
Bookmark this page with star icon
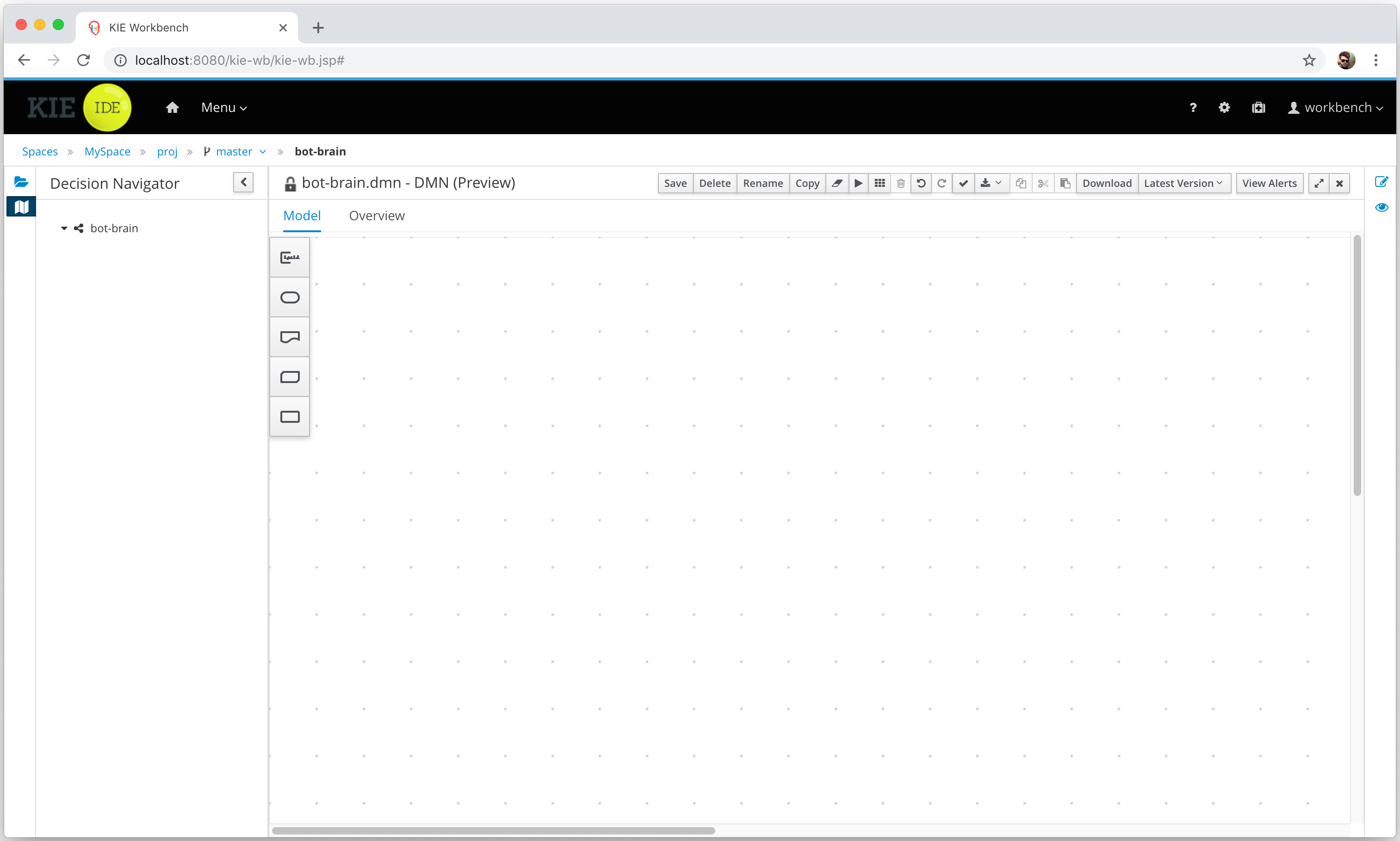pos(1309,60)
